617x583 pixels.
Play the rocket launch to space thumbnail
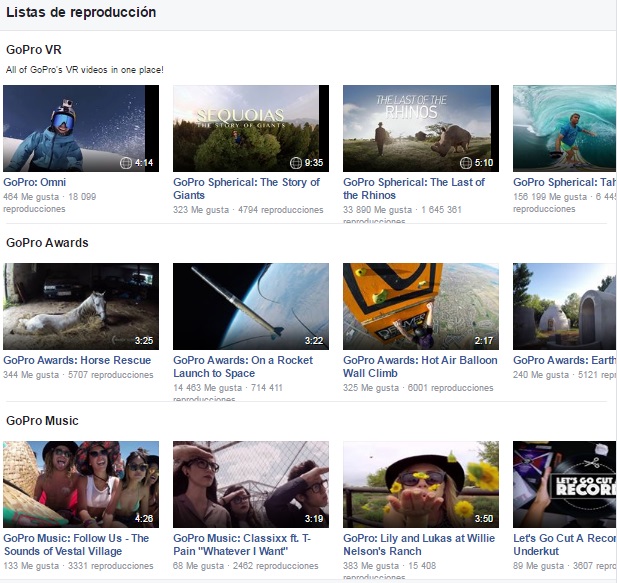click(250, 306)
